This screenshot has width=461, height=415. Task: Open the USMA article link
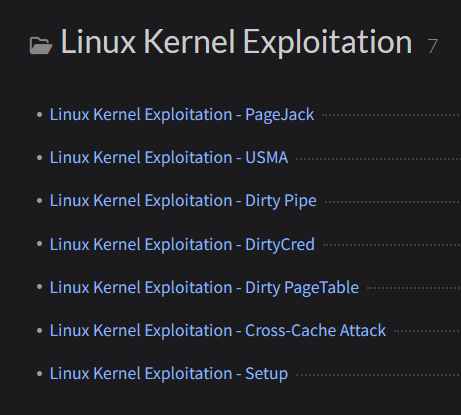point(169,158)
